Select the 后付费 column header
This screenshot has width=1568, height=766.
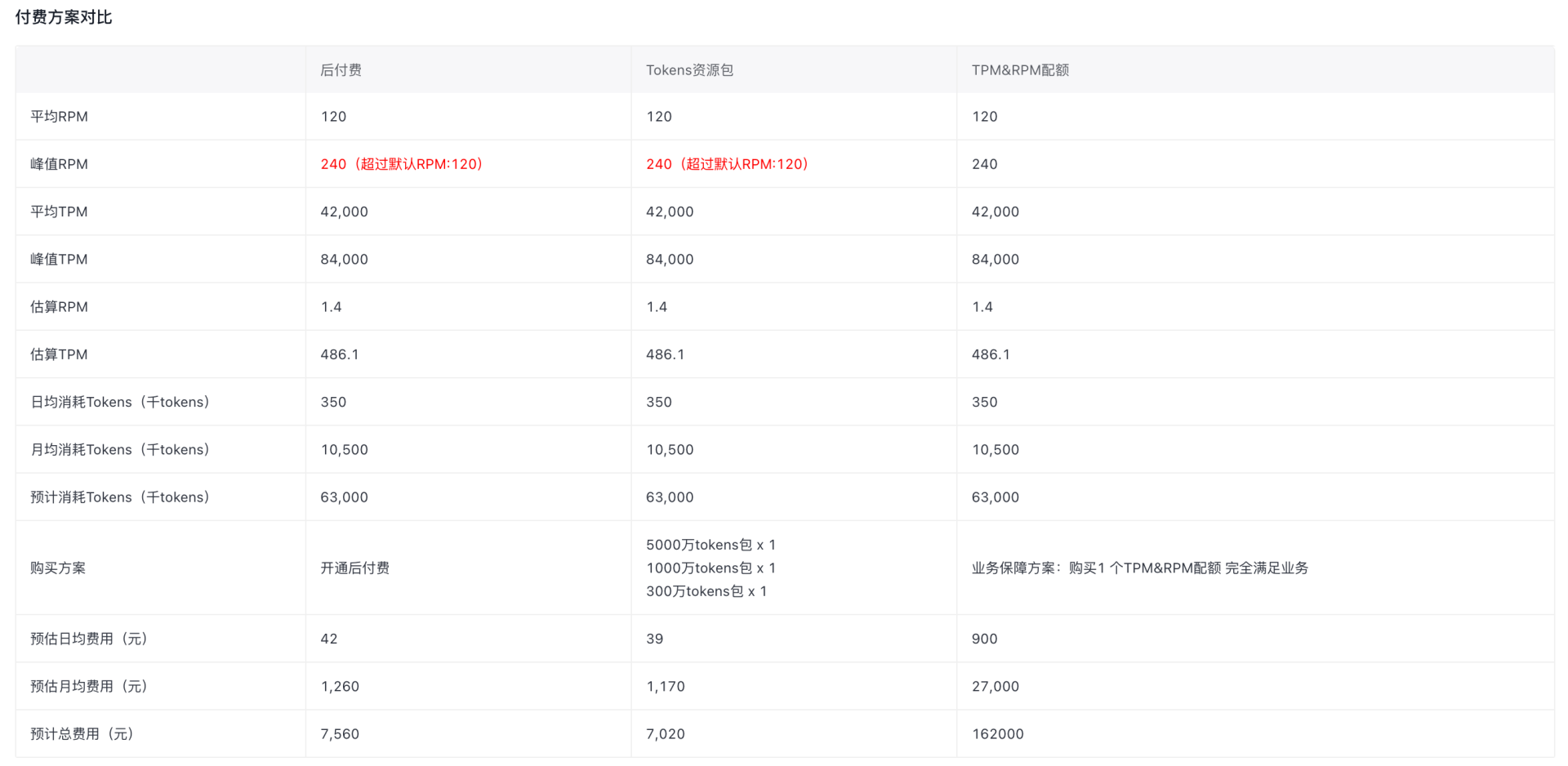click(341, 70)
